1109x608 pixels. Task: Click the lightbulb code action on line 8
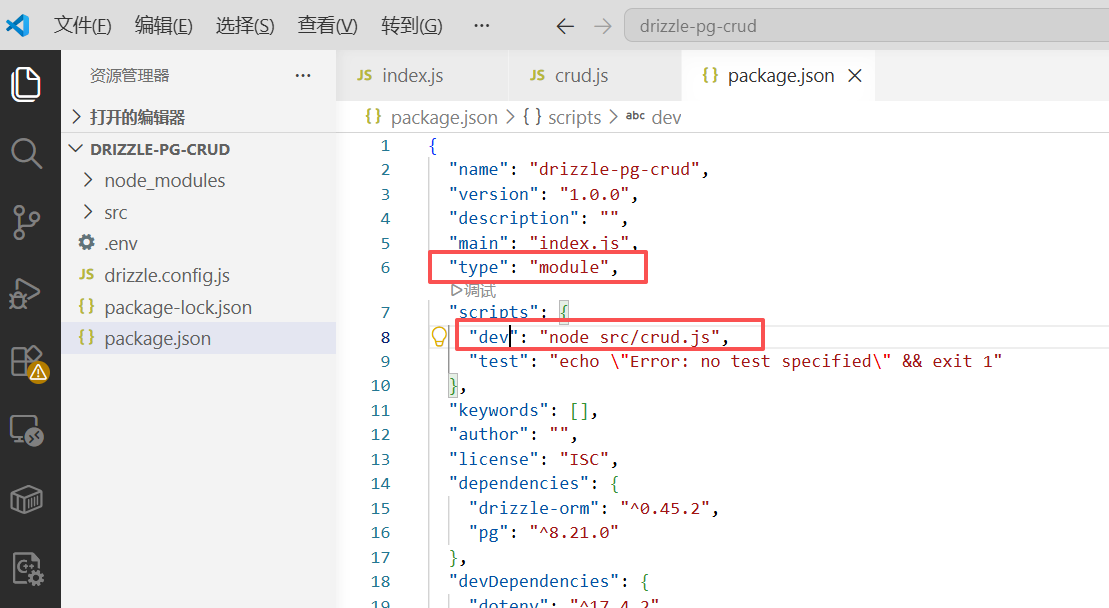point(439,337)
